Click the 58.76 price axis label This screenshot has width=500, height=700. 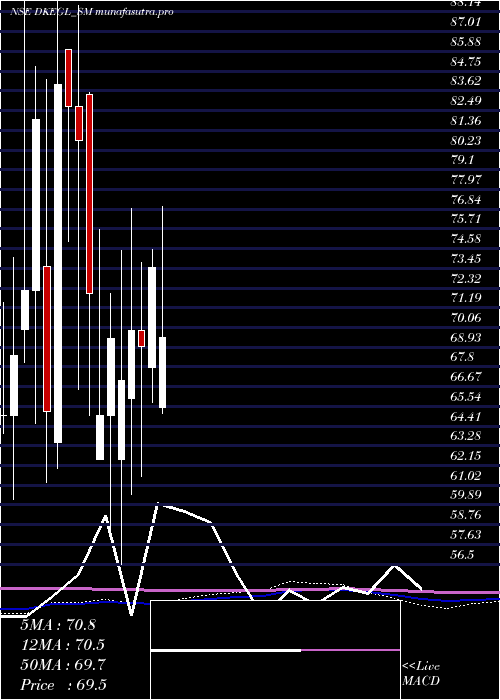point(466,515)
